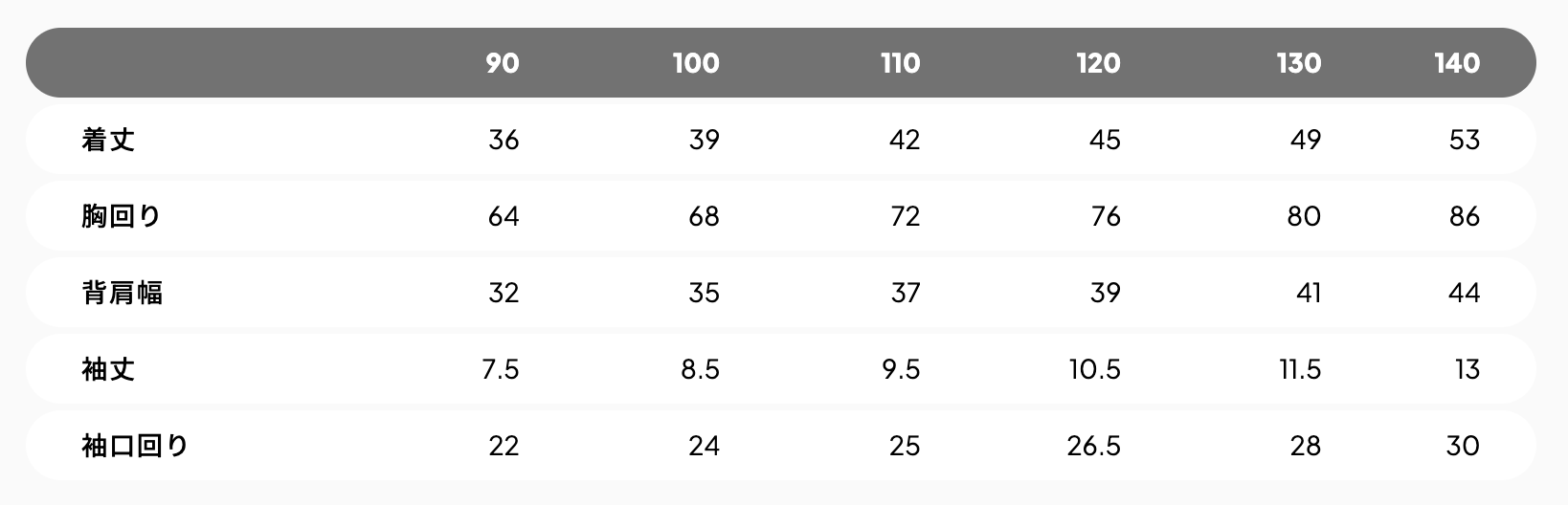1568x505 pixels.
Task: Click the 90 size column header
Action: 503,63
